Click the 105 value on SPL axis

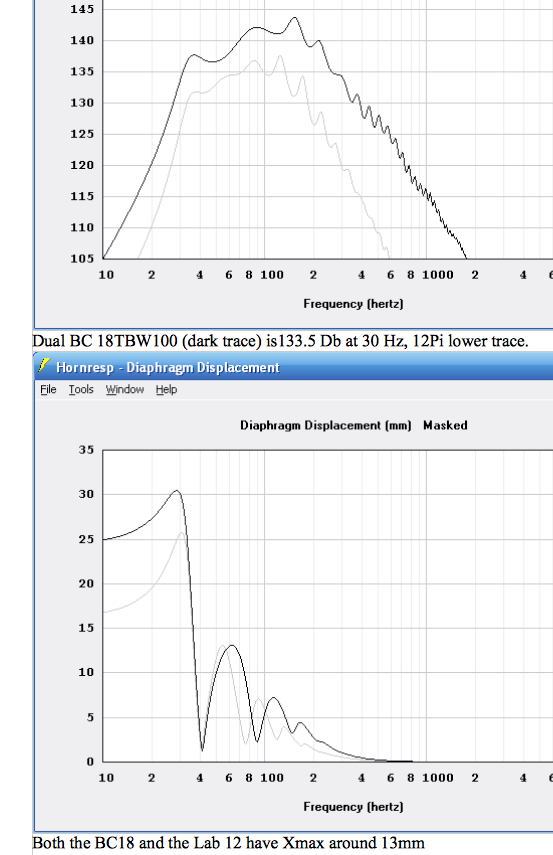point(82,258)
